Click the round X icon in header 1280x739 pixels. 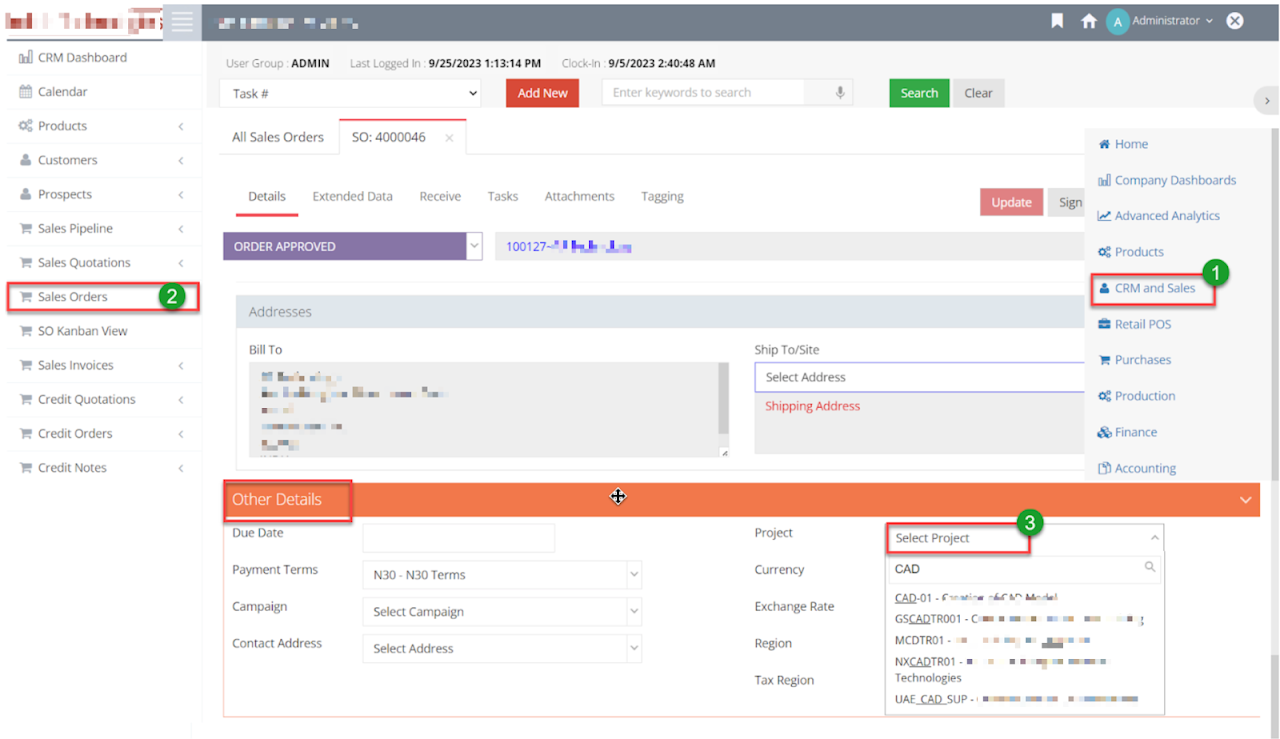[1235, 21]
